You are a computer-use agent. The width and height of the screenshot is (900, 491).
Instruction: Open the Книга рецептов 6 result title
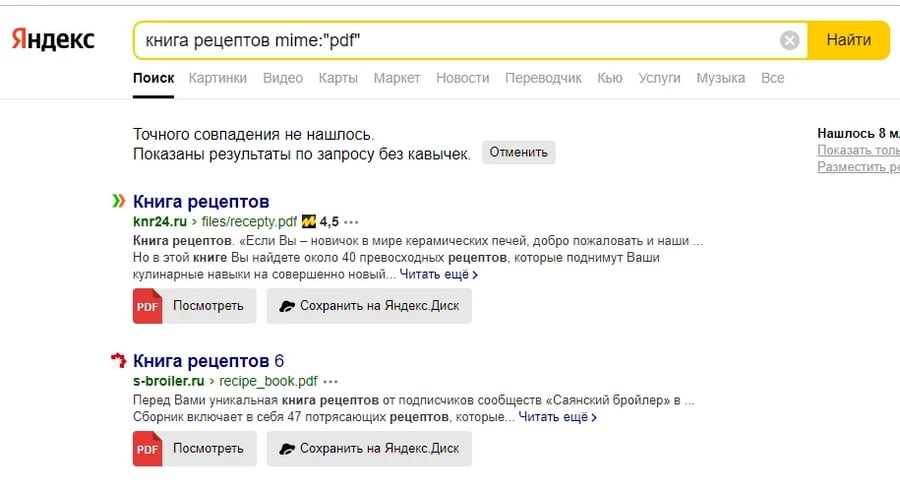tap(208, 361)
